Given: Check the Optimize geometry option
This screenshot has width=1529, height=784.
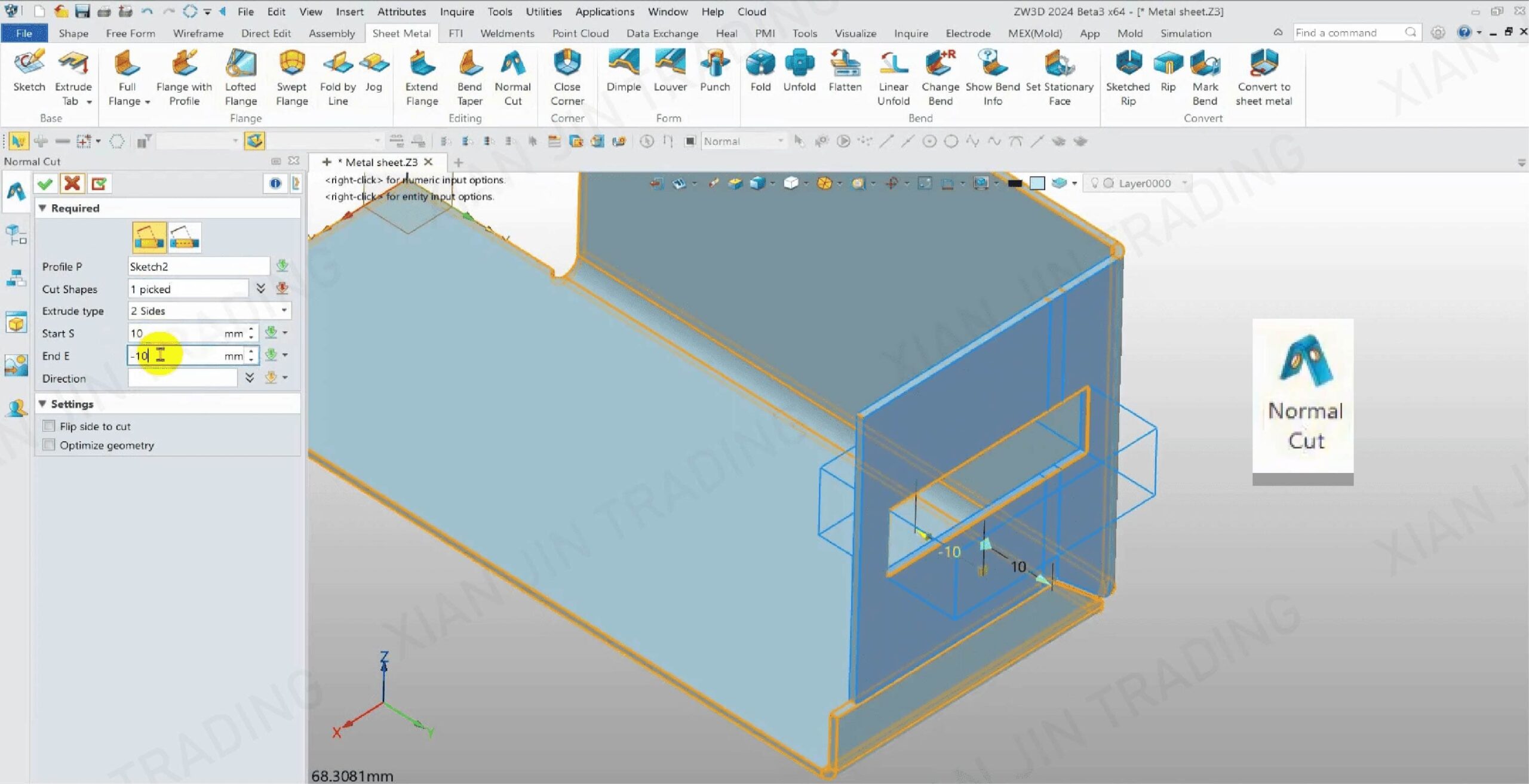Looking at the screenshot, I should coord(50,445).
